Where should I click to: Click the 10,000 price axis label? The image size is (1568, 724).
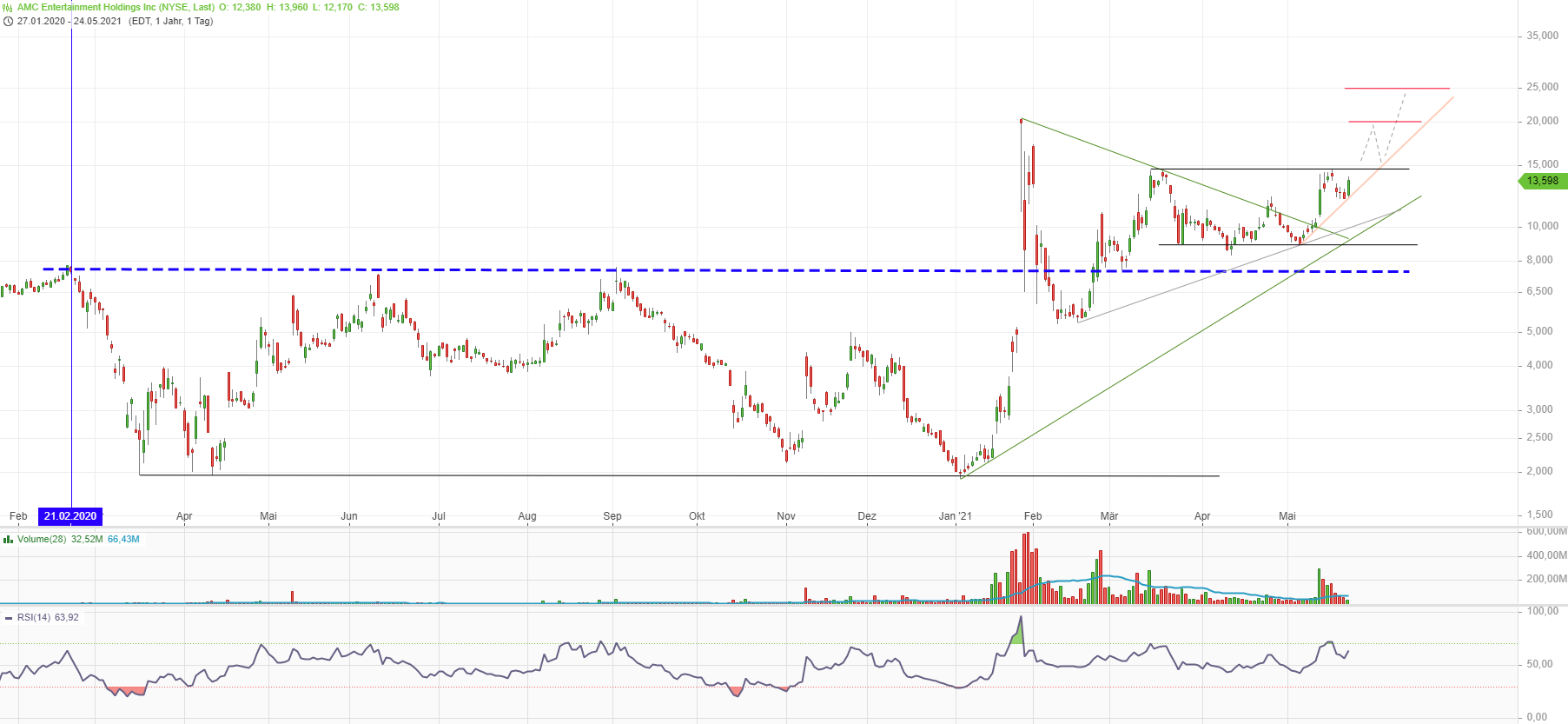click(x=1543, y=226)
